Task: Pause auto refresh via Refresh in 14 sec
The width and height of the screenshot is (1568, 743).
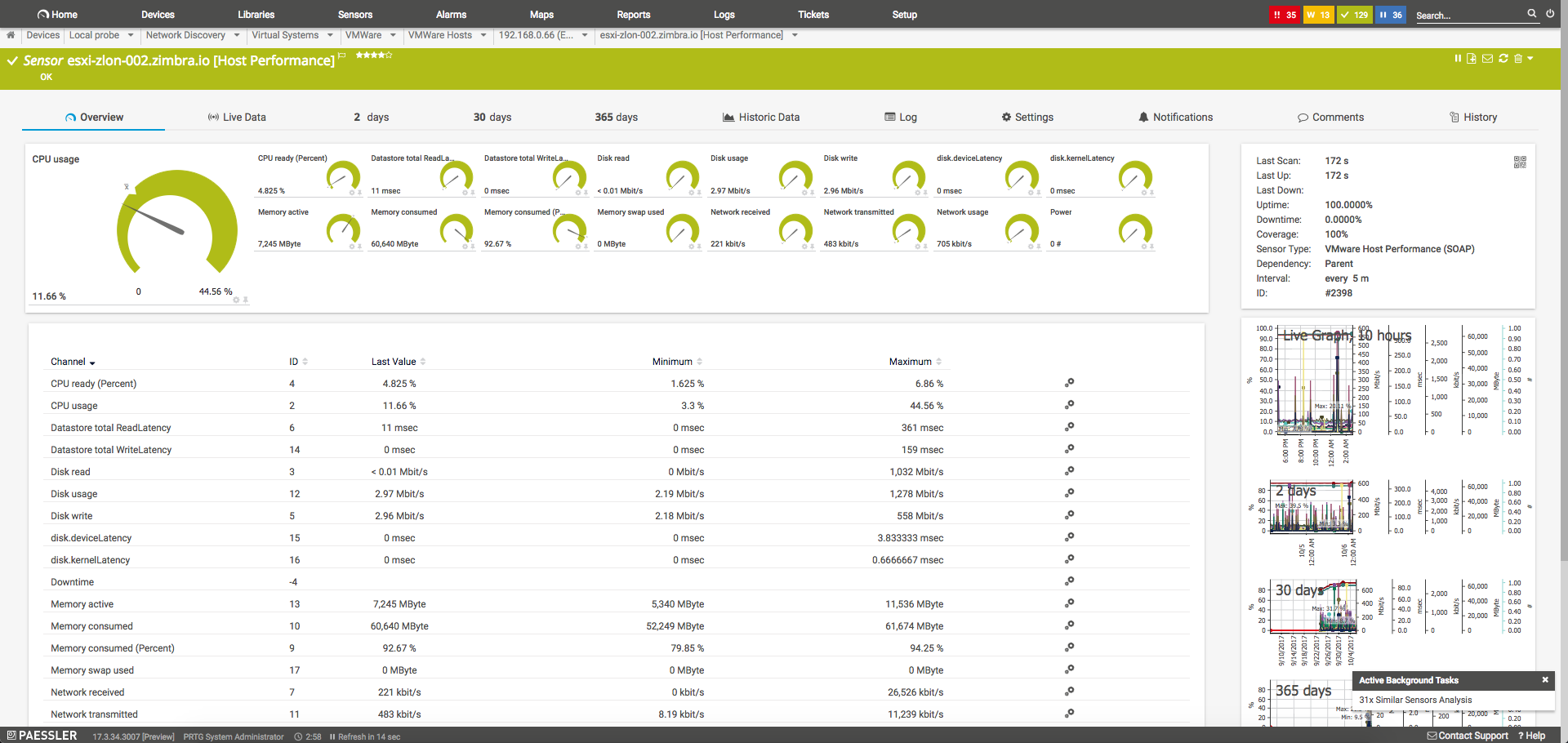Action: click(x=365, y=736)
